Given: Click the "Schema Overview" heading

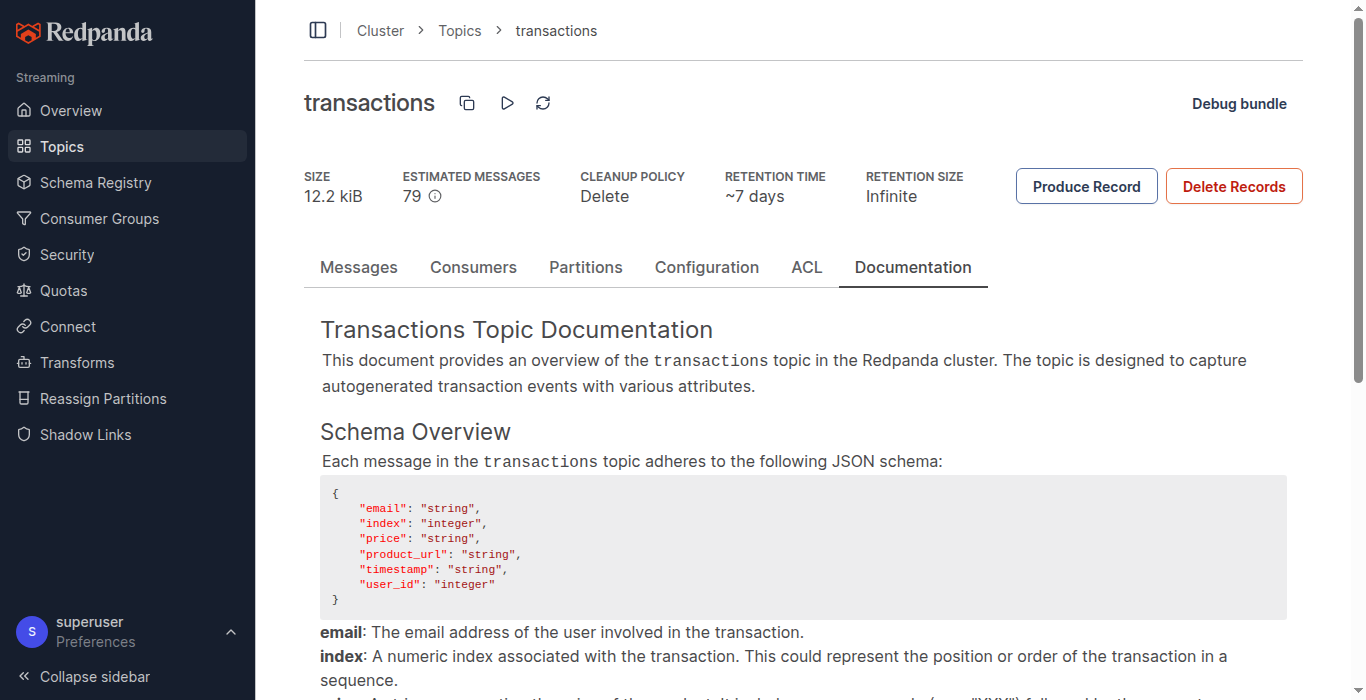Looking at the screenshot, I should pos(416,432).
